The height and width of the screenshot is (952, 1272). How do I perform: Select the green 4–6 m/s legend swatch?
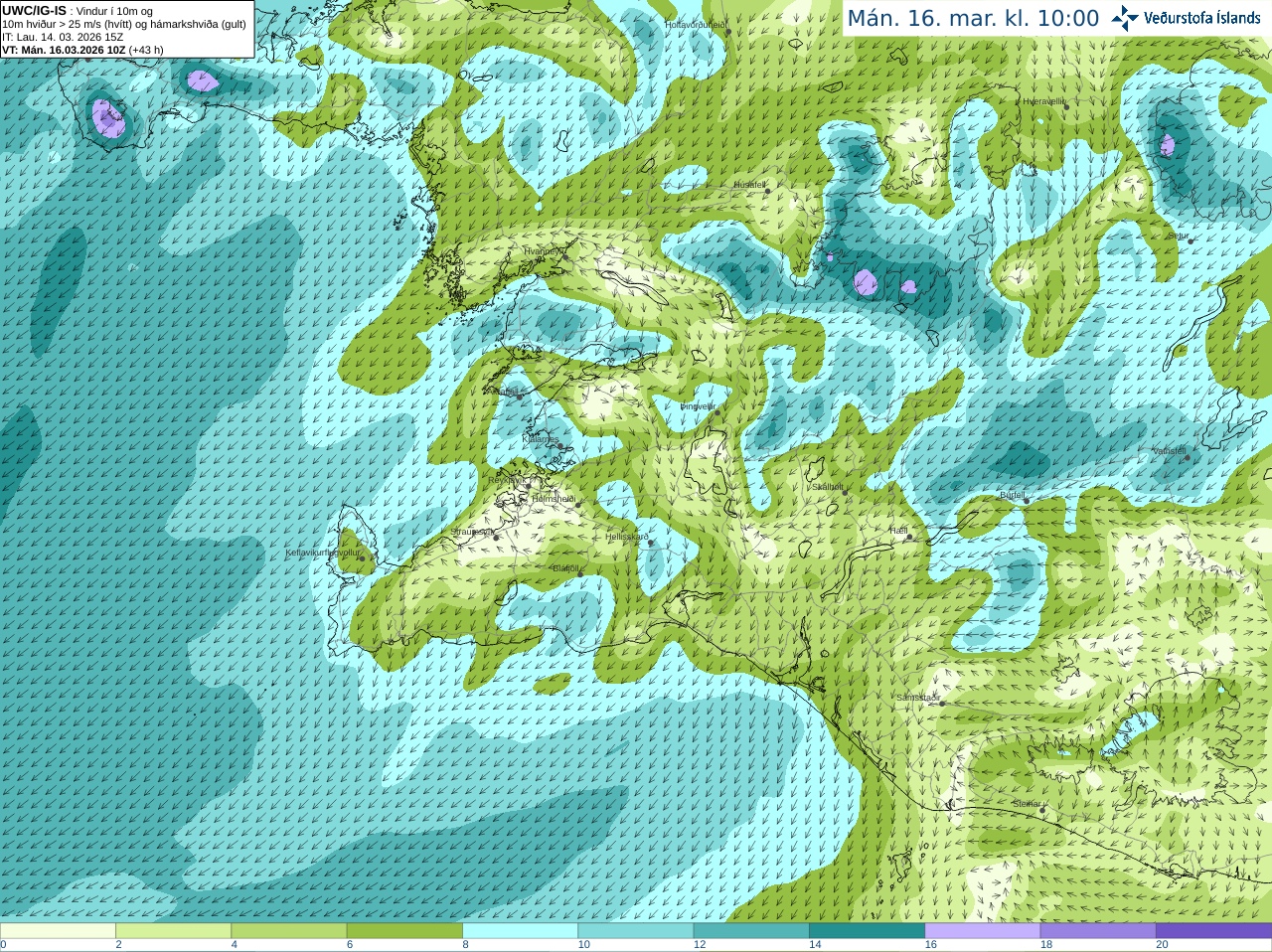pyautogui.click(x=289, y=931)
